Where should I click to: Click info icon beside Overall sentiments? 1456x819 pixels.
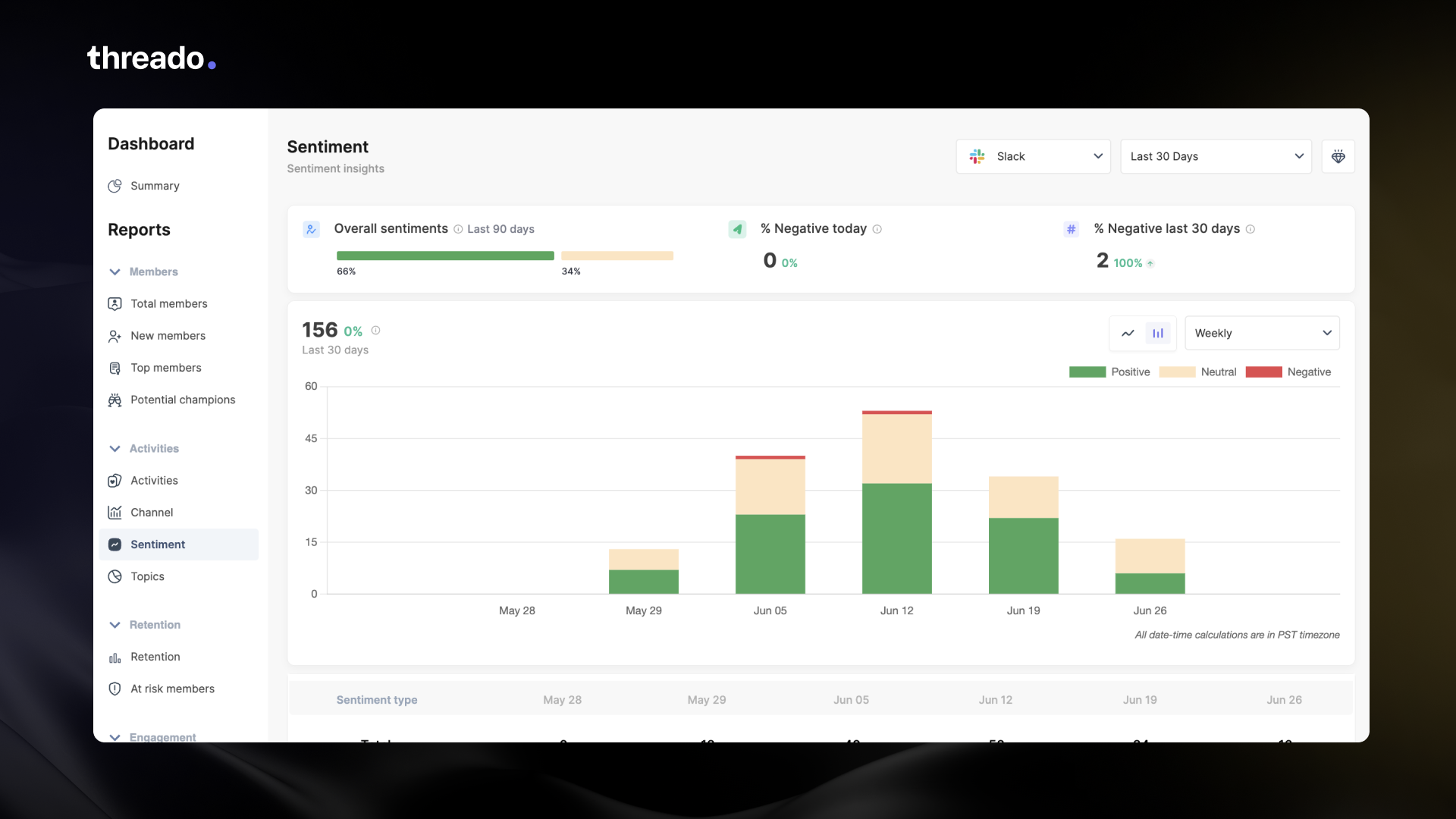click(x=458, y=229)
